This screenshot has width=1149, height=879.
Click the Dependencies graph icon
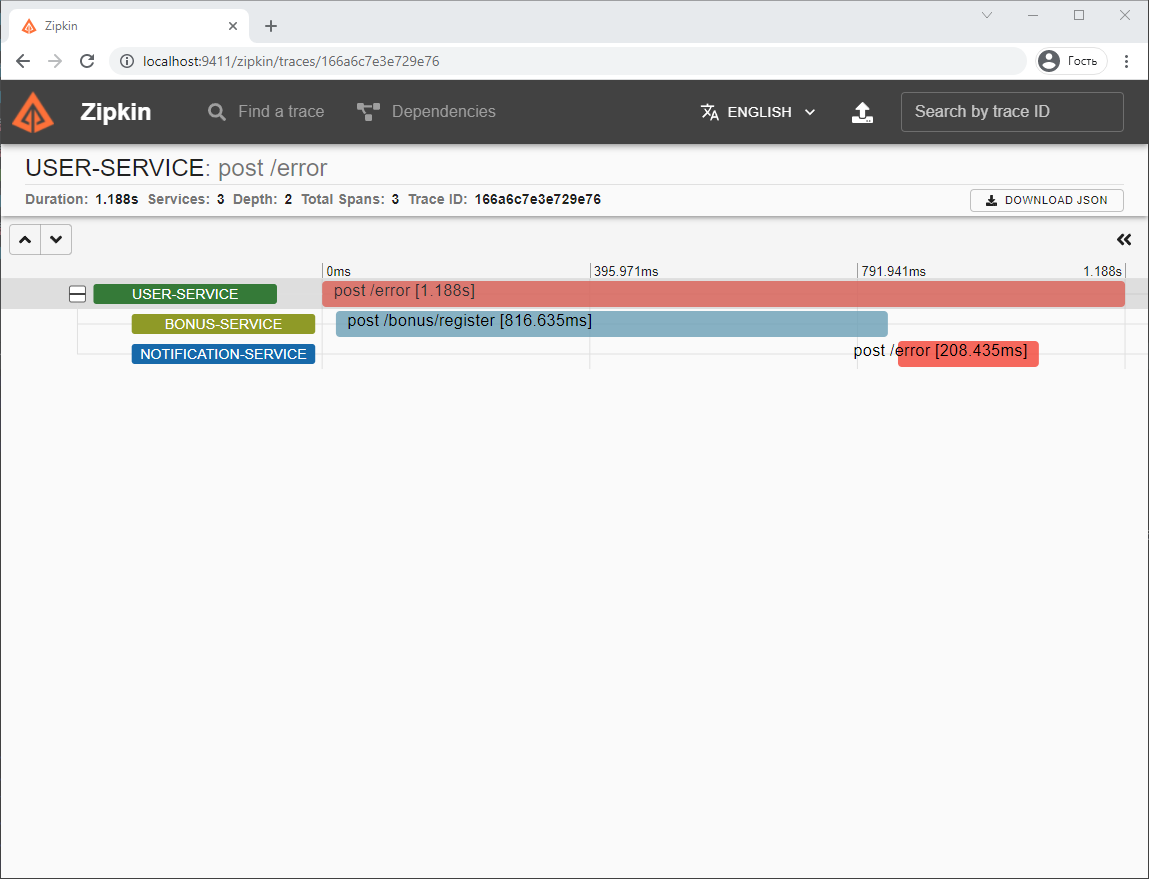[367, 111]
